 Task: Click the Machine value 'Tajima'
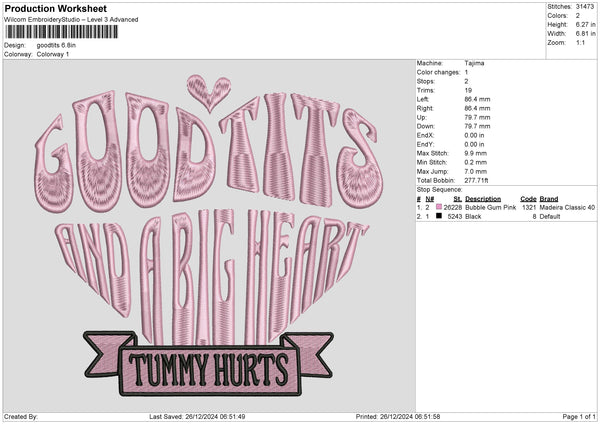coord(474,63)
